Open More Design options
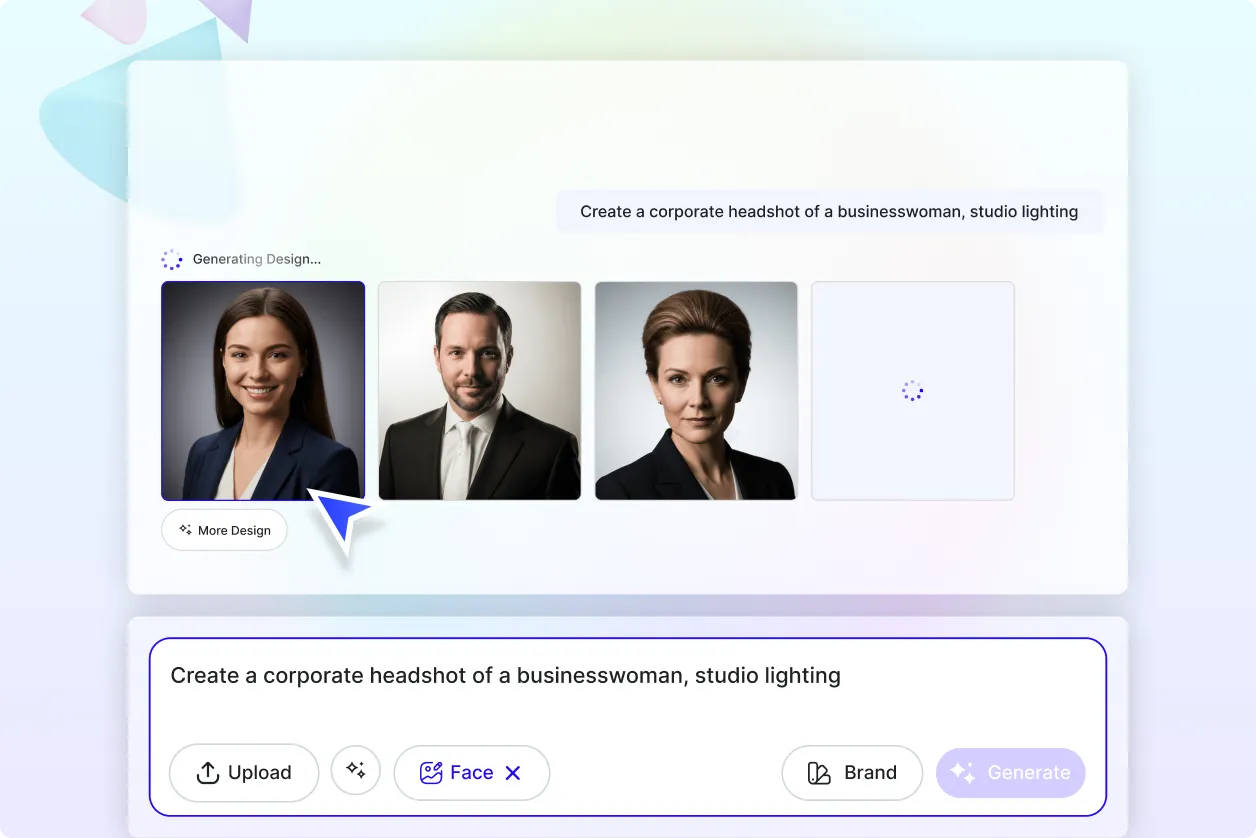Image resolution: width=1256 pixels, height=838 pixels. click(224, 529)
